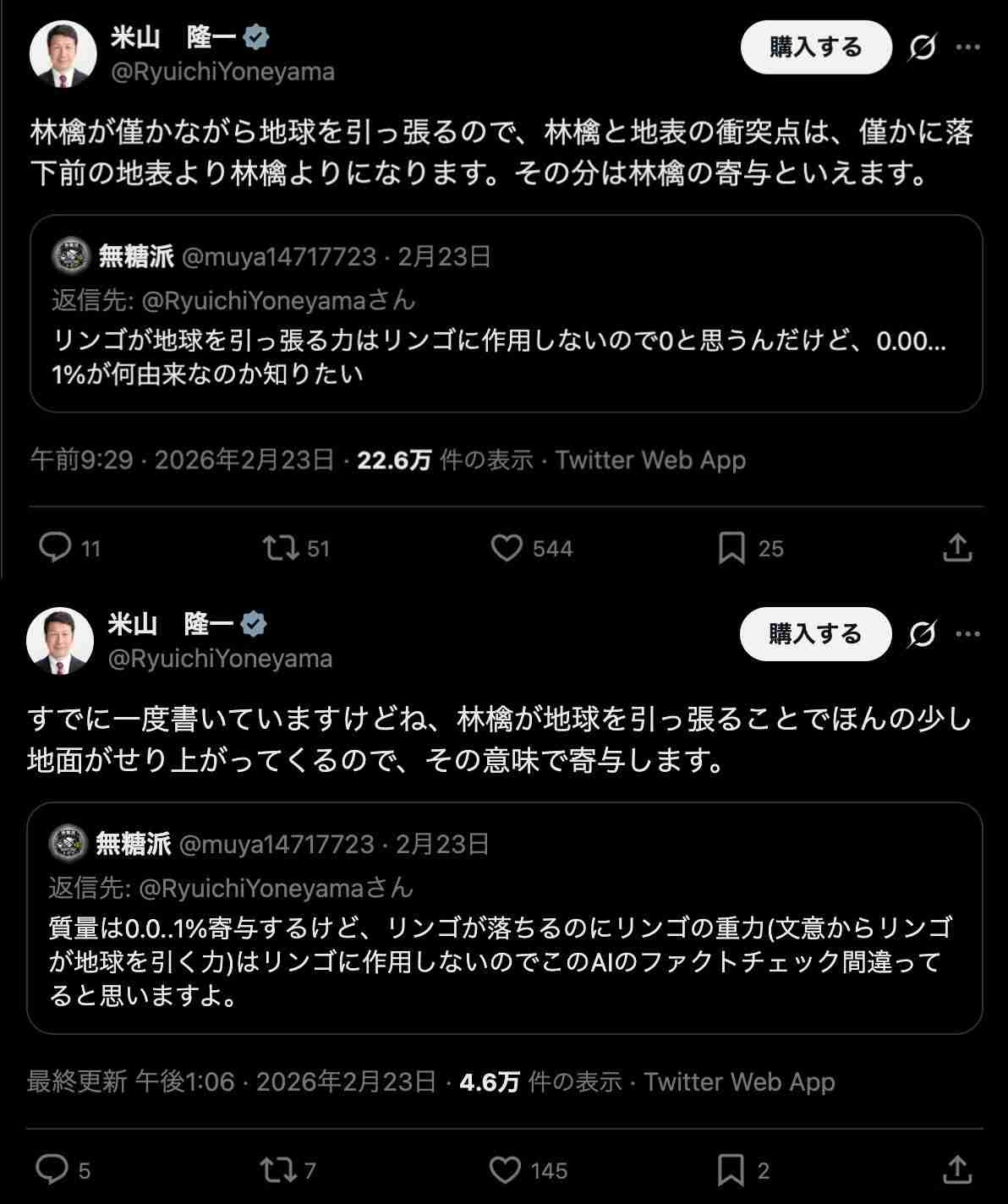Bookmark the second post with 2 bookmarks
The width and height of the screenshot is (1008, 1204).
click(731, 1170)
